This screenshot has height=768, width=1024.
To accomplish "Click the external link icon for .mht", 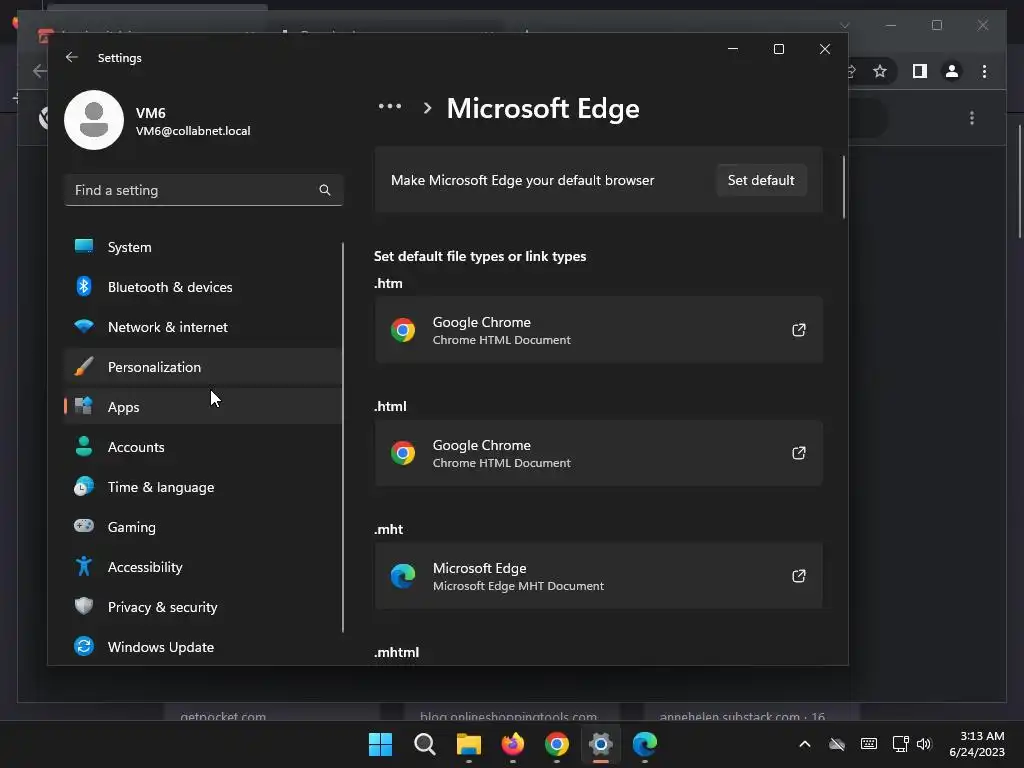I will 798,575.
